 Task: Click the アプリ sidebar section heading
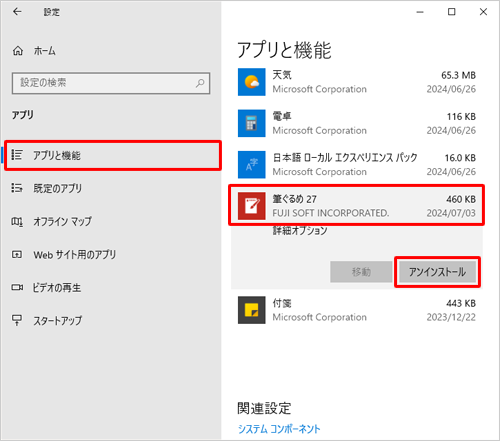(x=23, y=115)
